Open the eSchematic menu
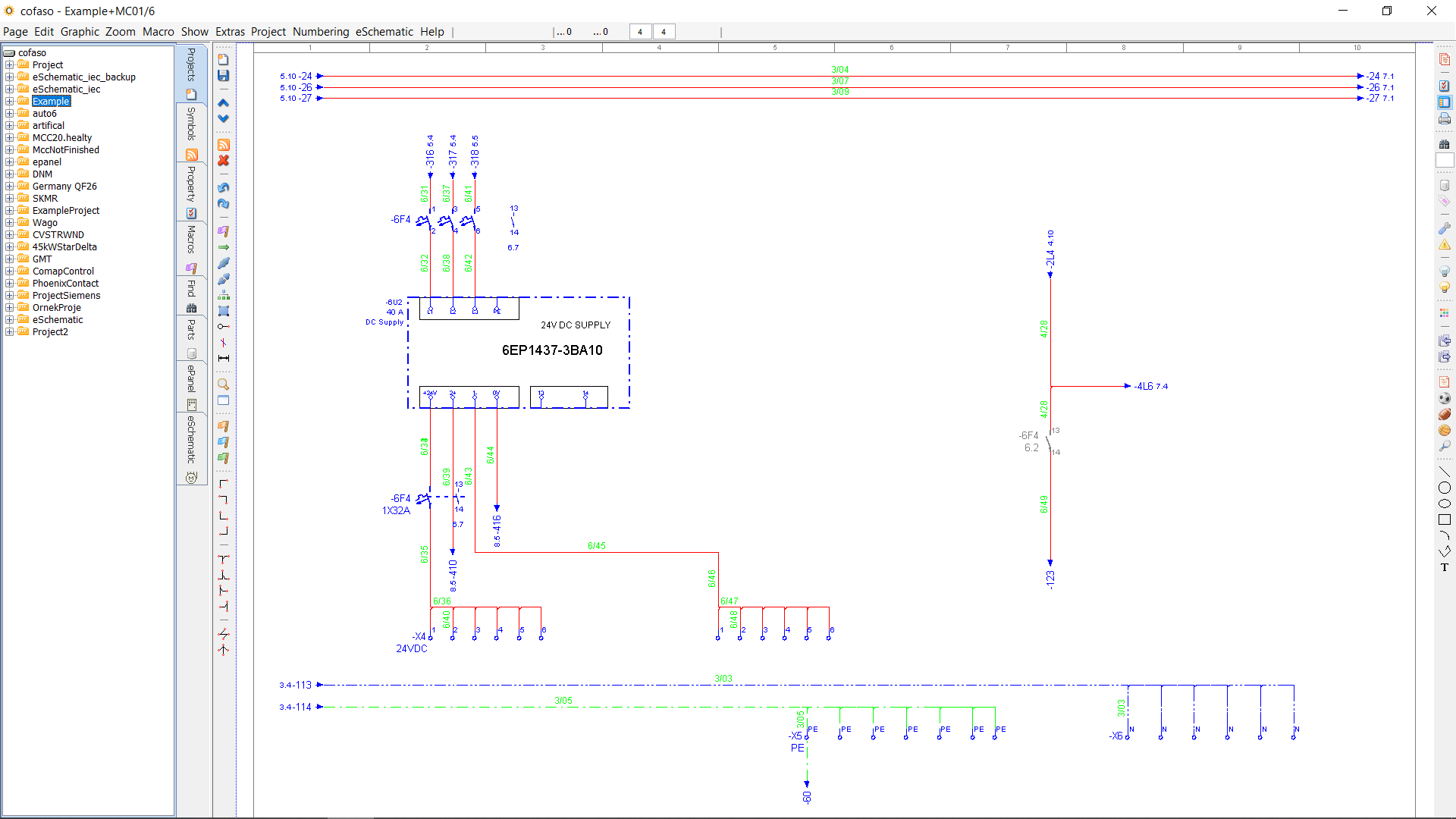Image resolution: width=1456 pixels, height=819 pixels. (384, 32)
